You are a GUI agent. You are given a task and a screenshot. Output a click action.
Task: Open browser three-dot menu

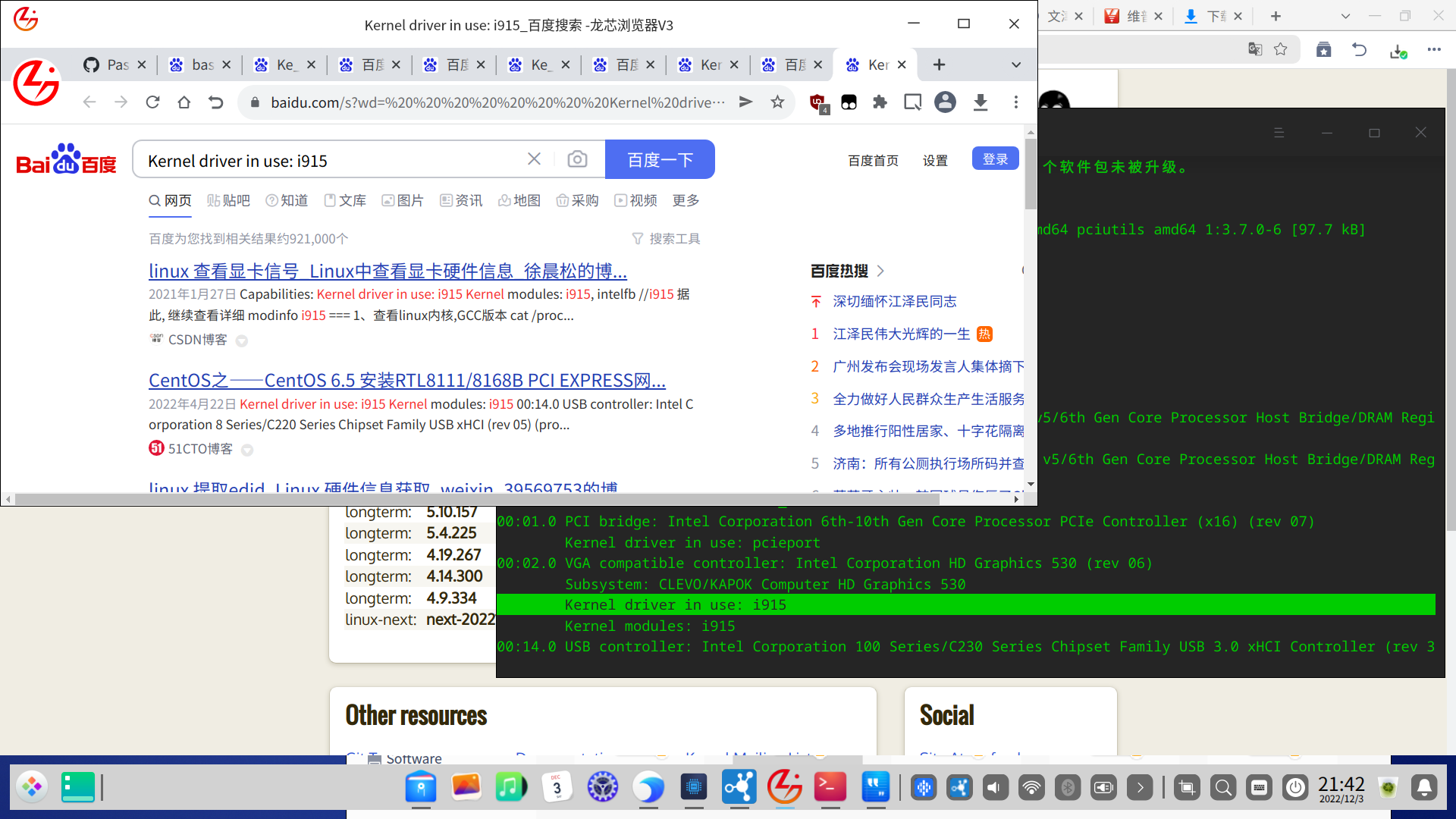coord(1016,102)
